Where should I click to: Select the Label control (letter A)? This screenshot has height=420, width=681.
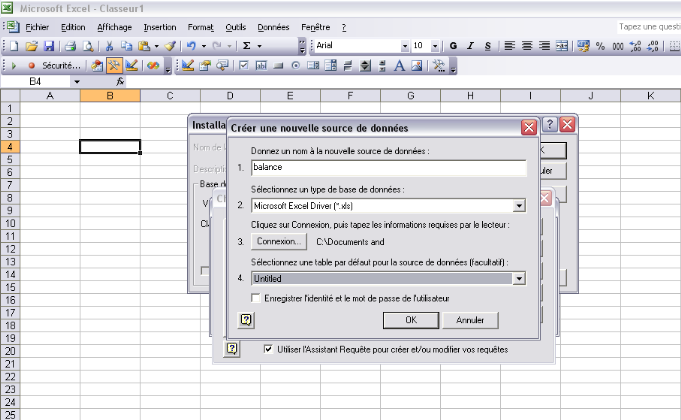(x=400, y=66)
